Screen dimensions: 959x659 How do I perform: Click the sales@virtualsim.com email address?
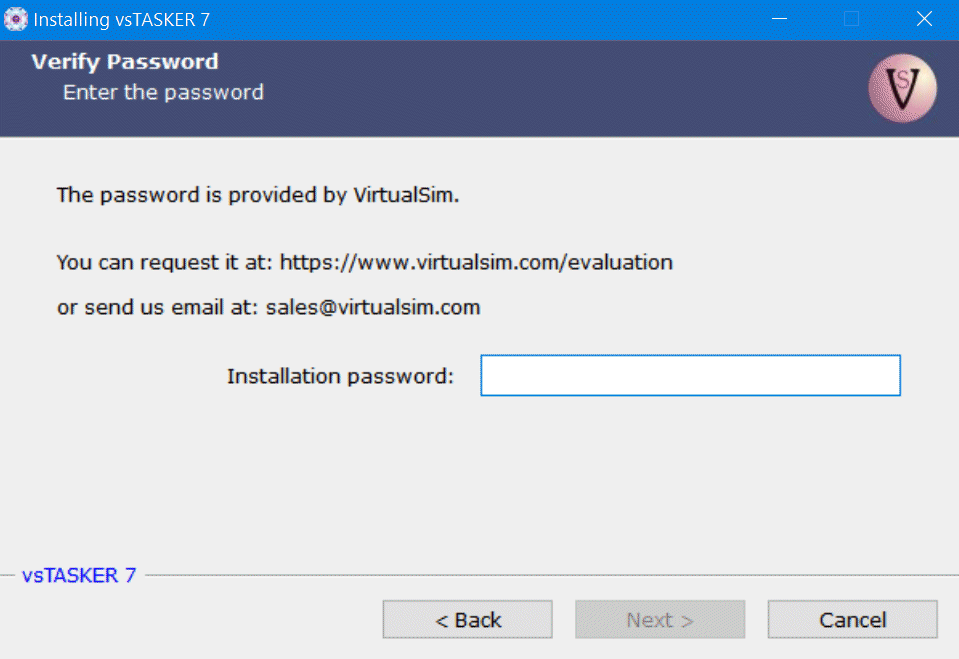point(373,308)
